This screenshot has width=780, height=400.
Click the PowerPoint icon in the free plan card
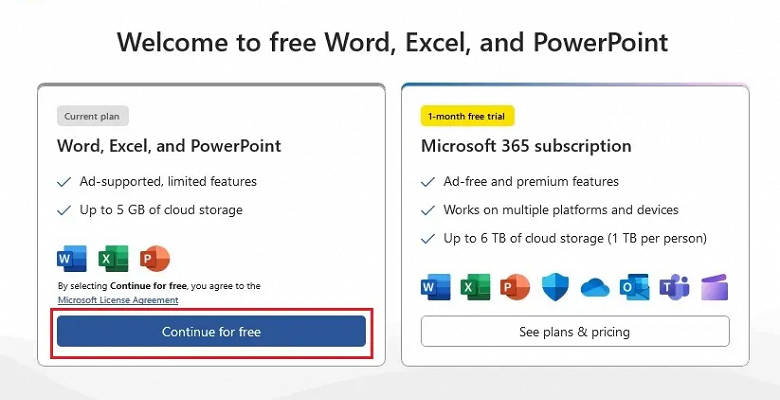point(155,258)
